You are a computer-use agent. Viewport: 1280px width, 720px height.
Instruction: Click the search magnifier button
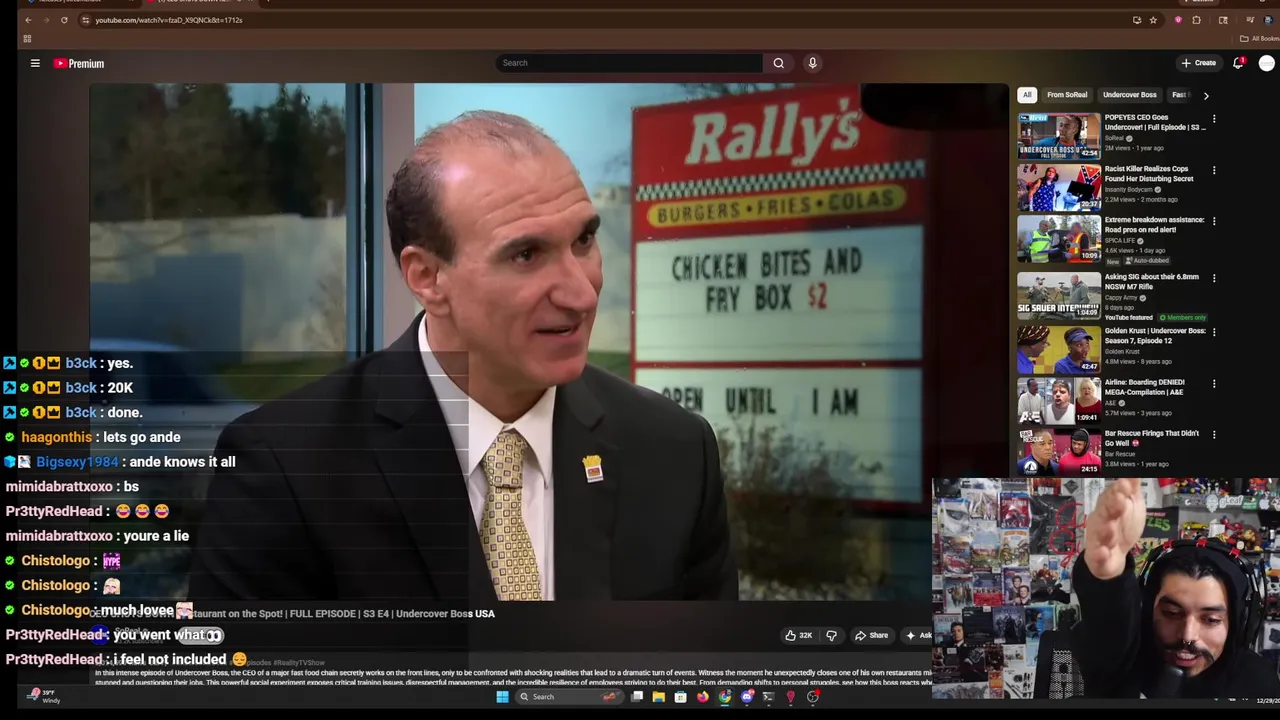point(778,63)
